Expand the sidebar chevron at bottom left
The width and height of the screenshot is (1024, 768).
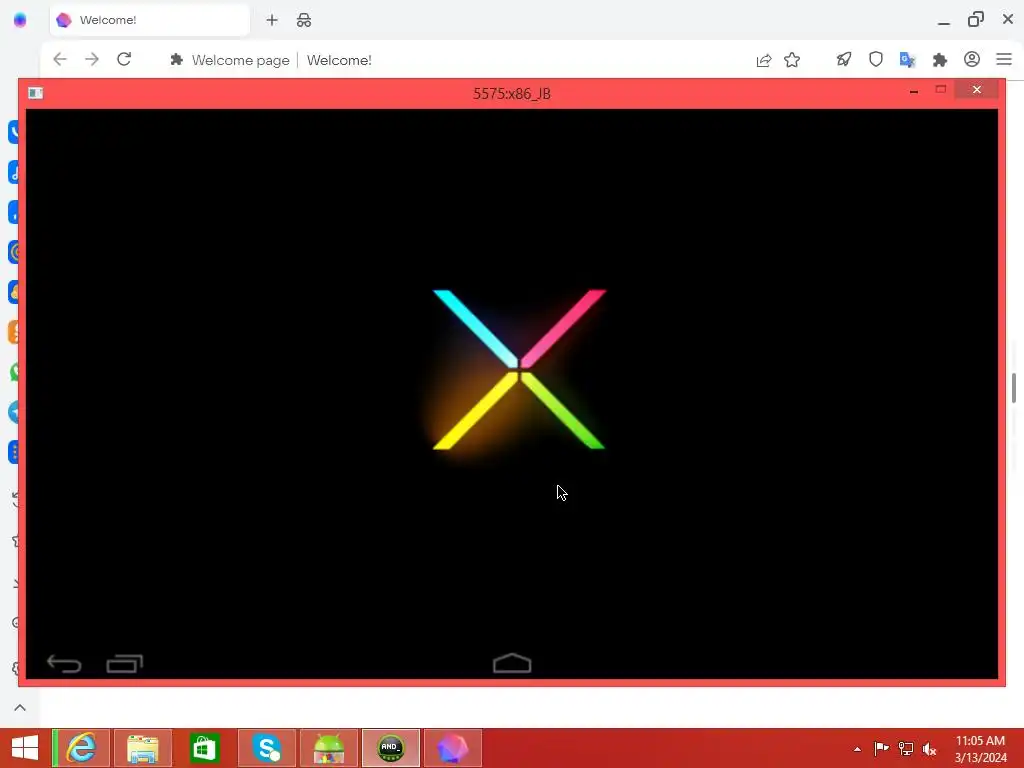20,707
